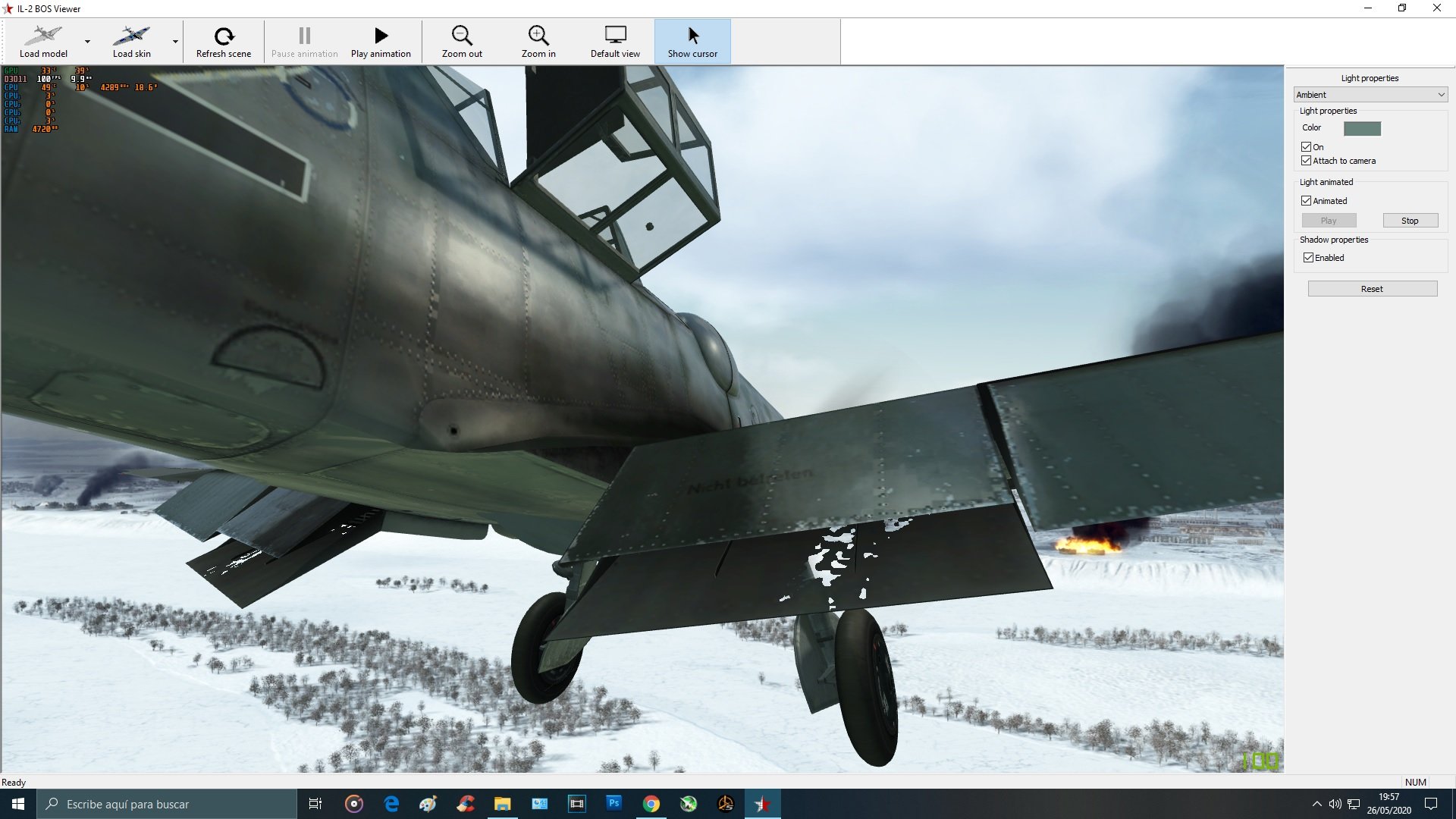This screenshot has width=1456, height=819.
Task: Toggle Attach to camera checkbox
Action: pos(1307,161)
